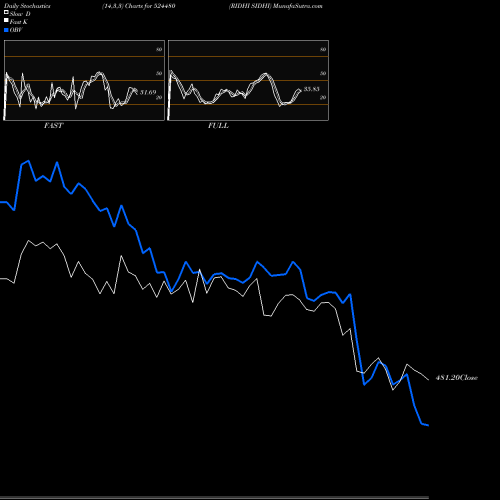
Task: Open the FAST stochastic chart panel
Action: (x=84, y=80)
